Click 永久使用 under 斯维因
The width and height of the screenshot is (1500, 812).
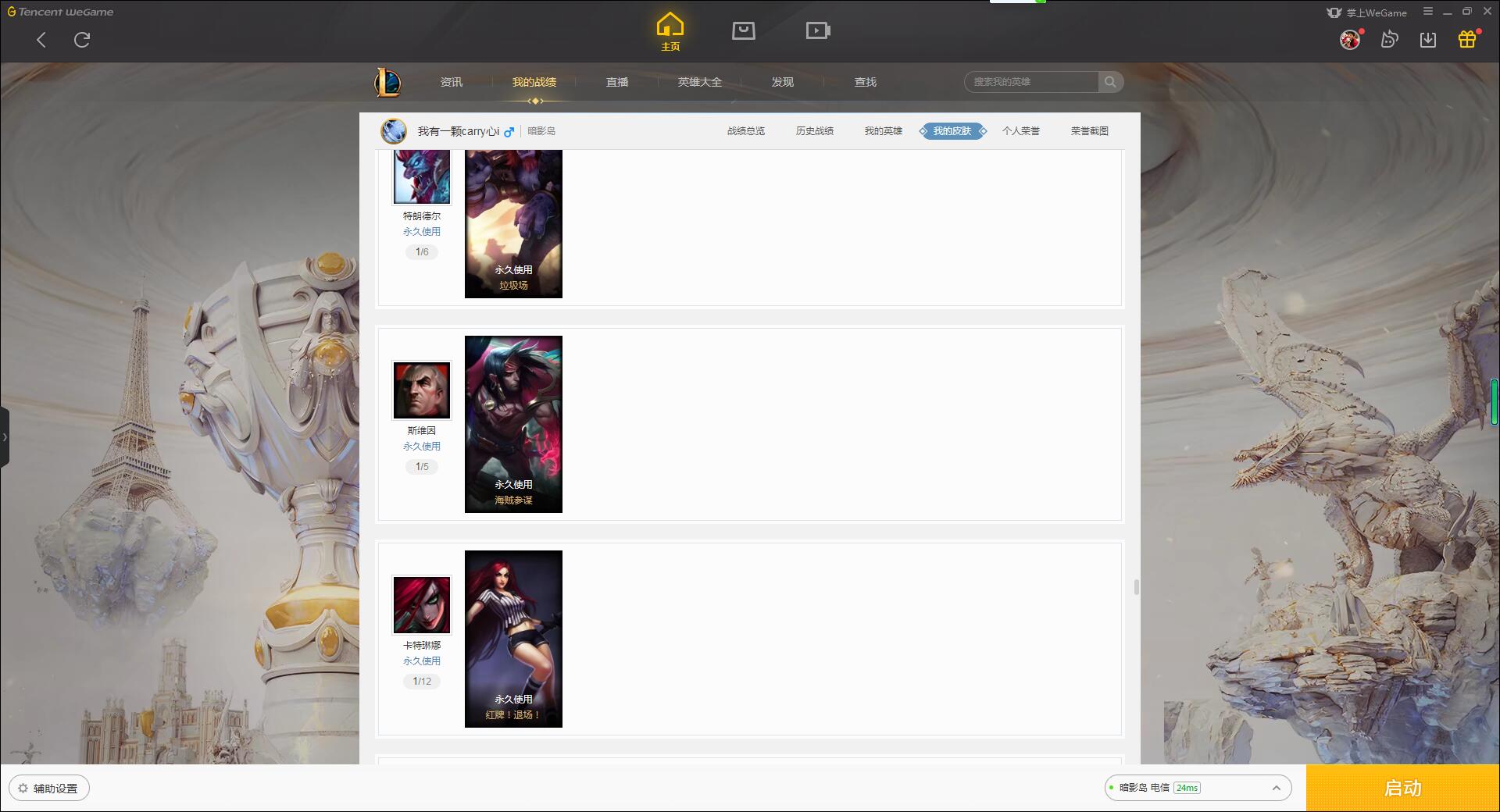coord(422,447)
